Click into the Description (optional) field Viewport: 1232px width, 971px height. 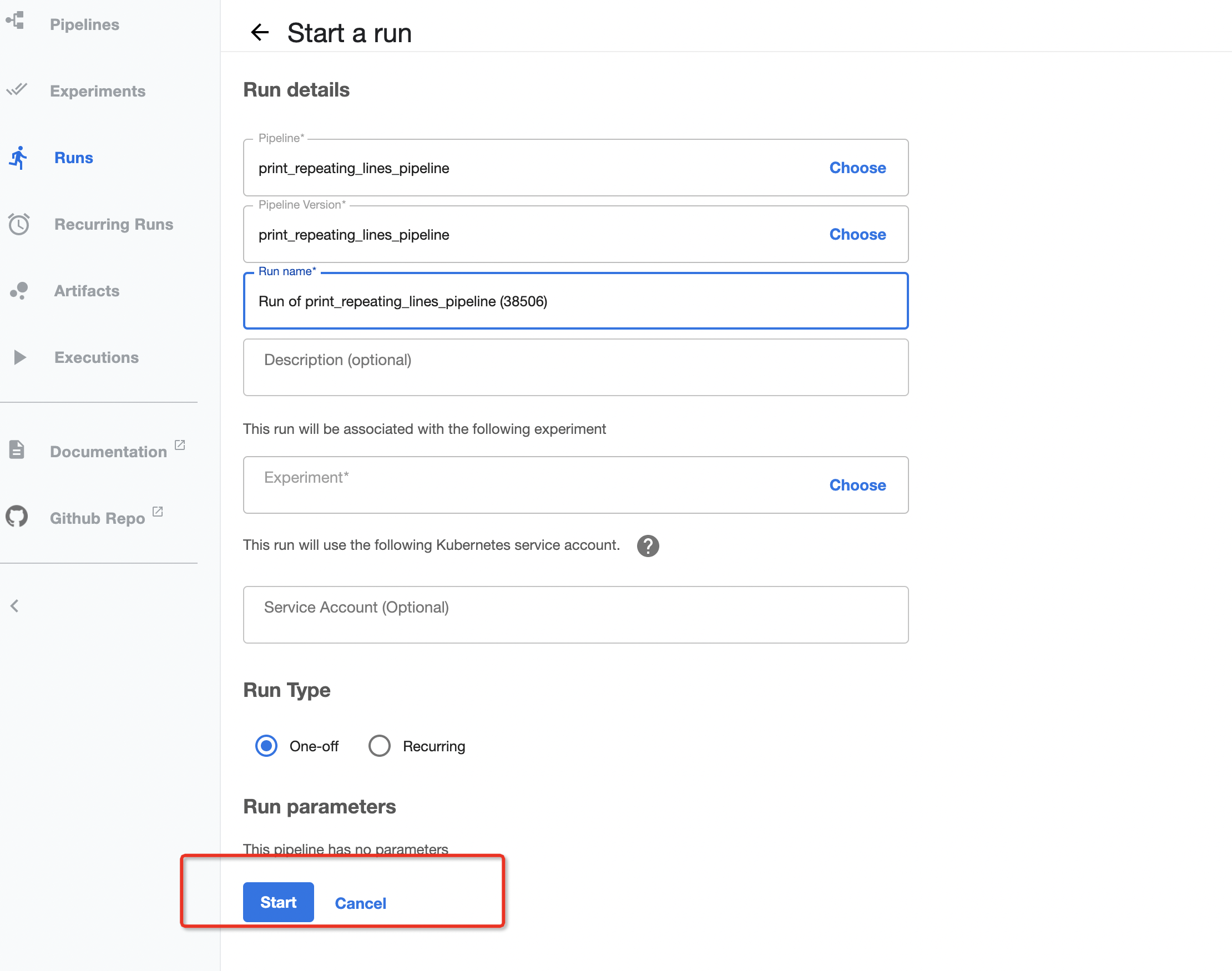coord(575,367)
